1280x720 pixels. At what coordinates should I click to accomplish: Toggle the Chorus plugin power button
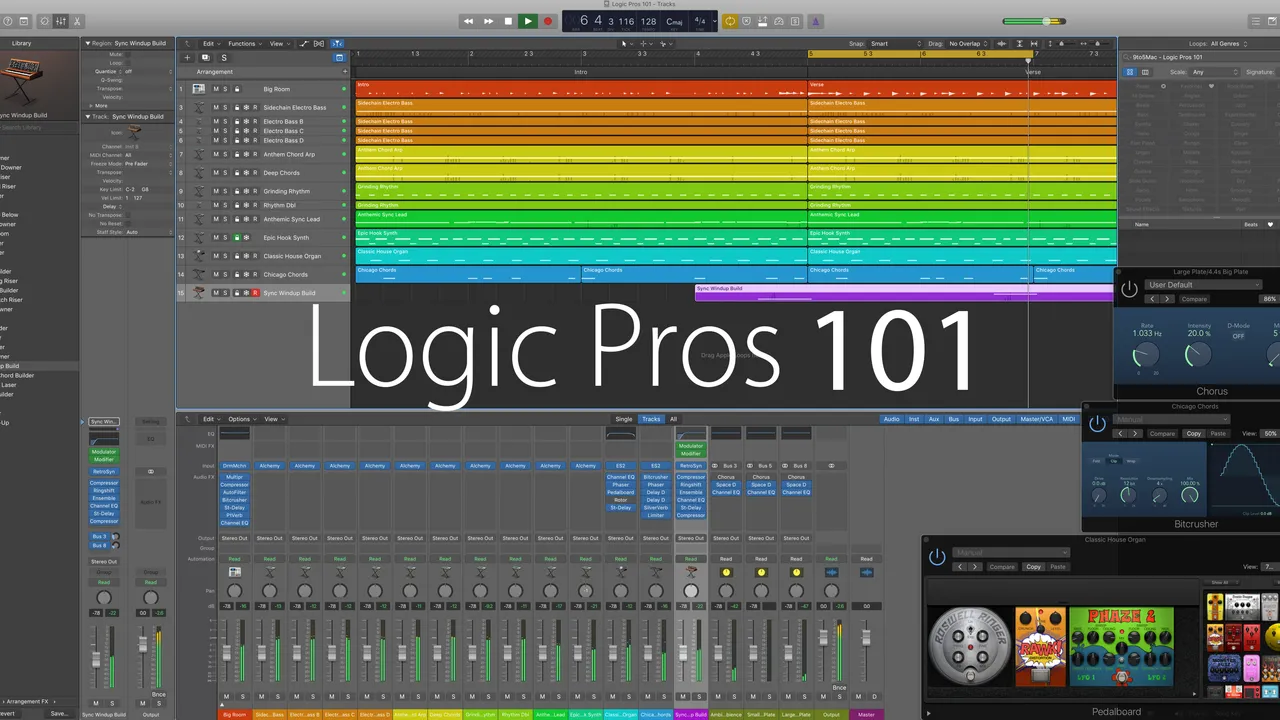click(1129, 289)
